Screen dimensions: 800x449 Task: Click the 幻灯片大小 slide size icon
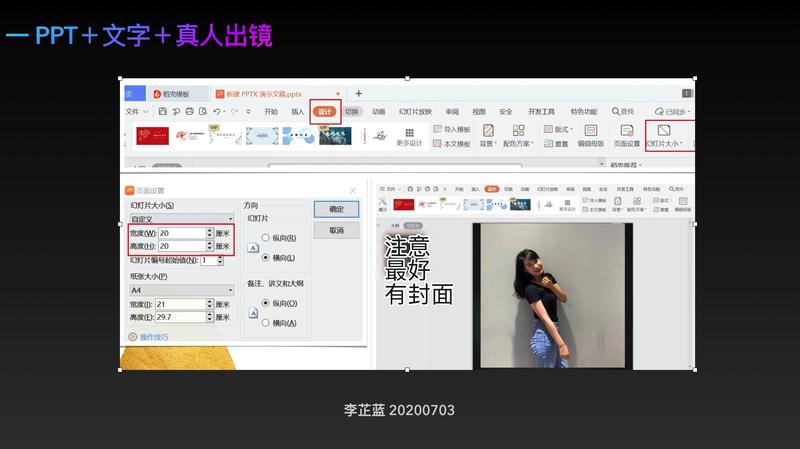pyautogui.click(x=664, y=130)
